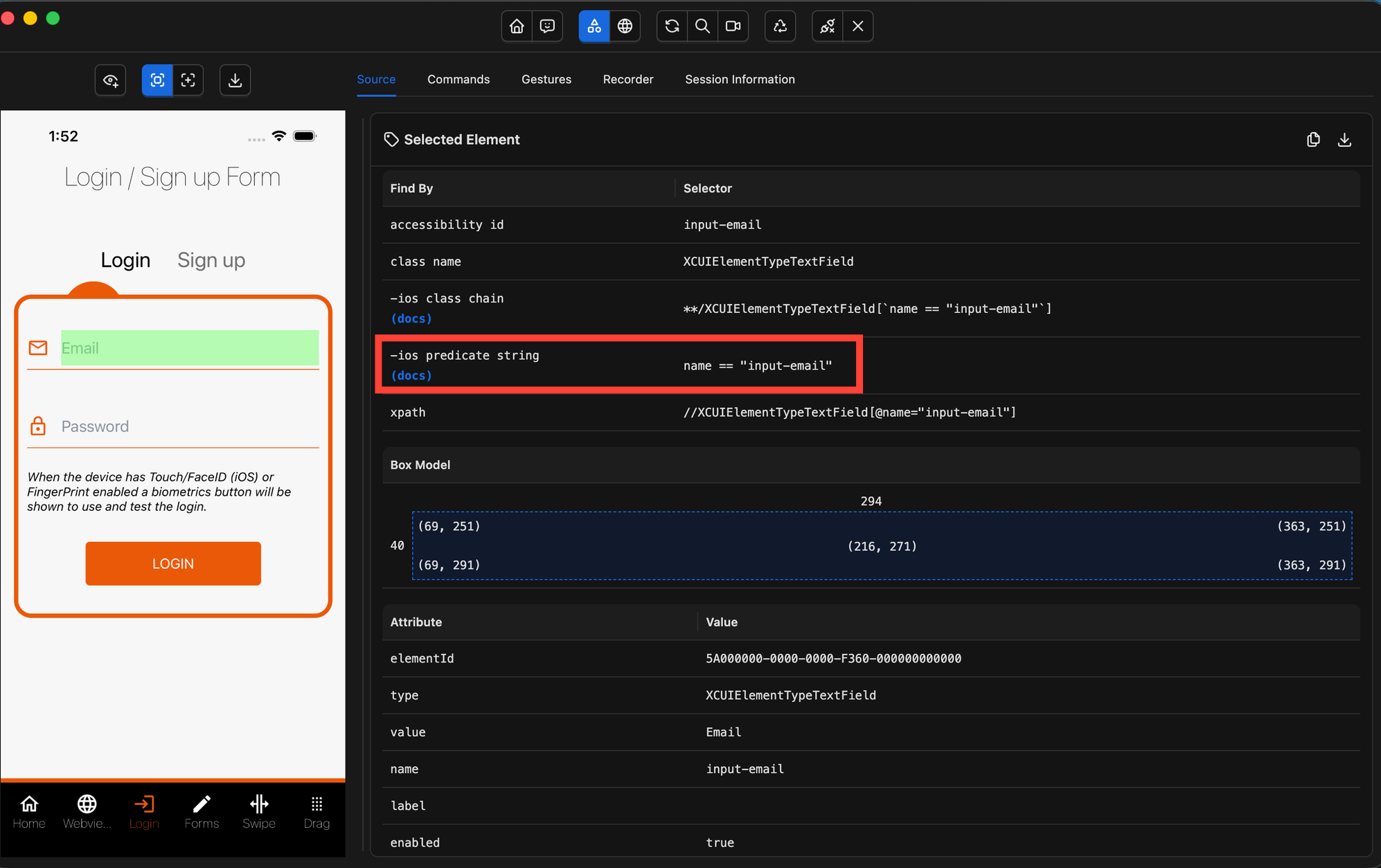
Task: Start screen recording with camera icon
Action: click(x=733, y=26)
